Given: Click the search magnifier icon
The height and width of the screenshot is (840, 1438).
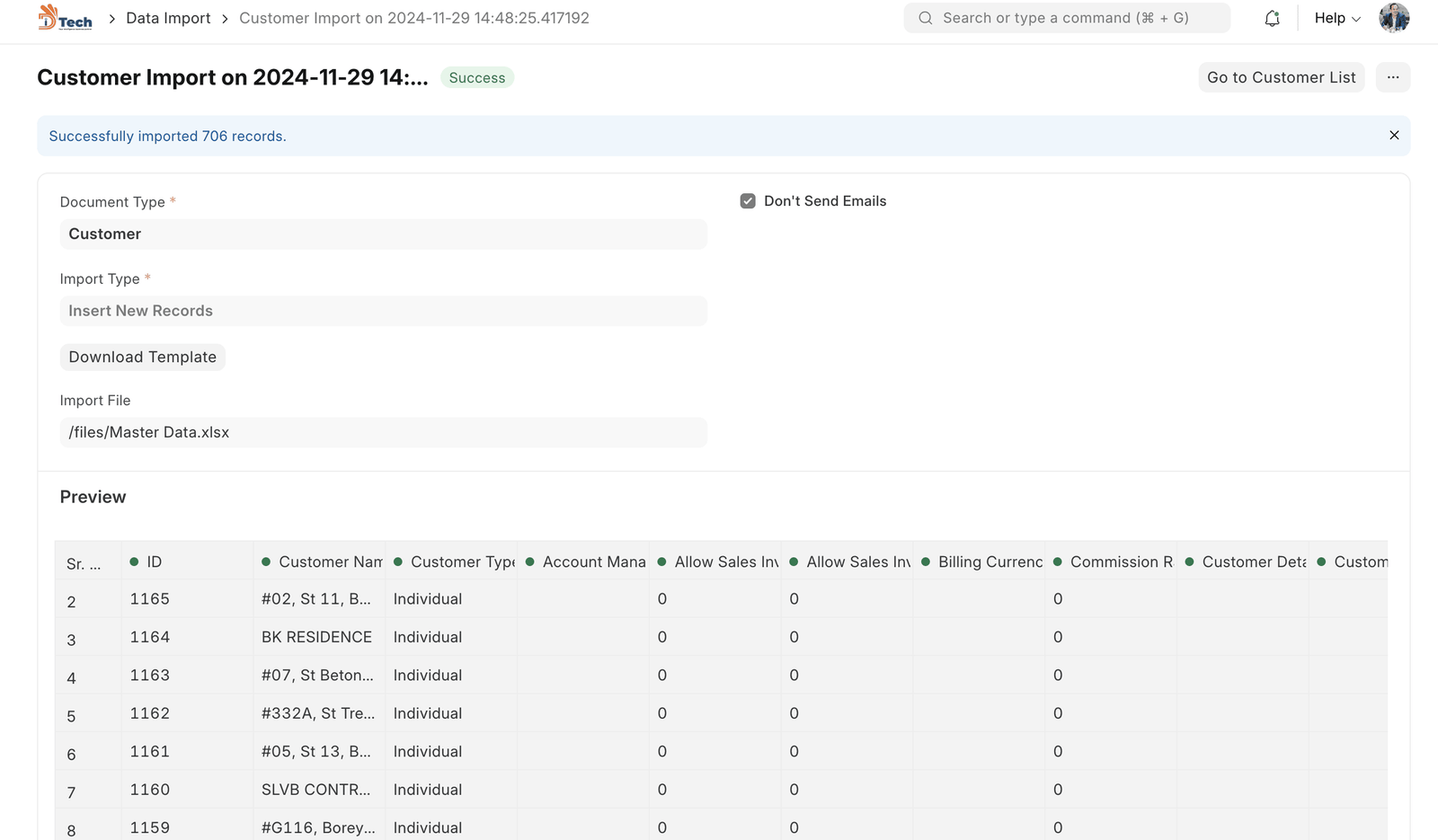Looking at the screenshot, I should (x=925, y=18).
